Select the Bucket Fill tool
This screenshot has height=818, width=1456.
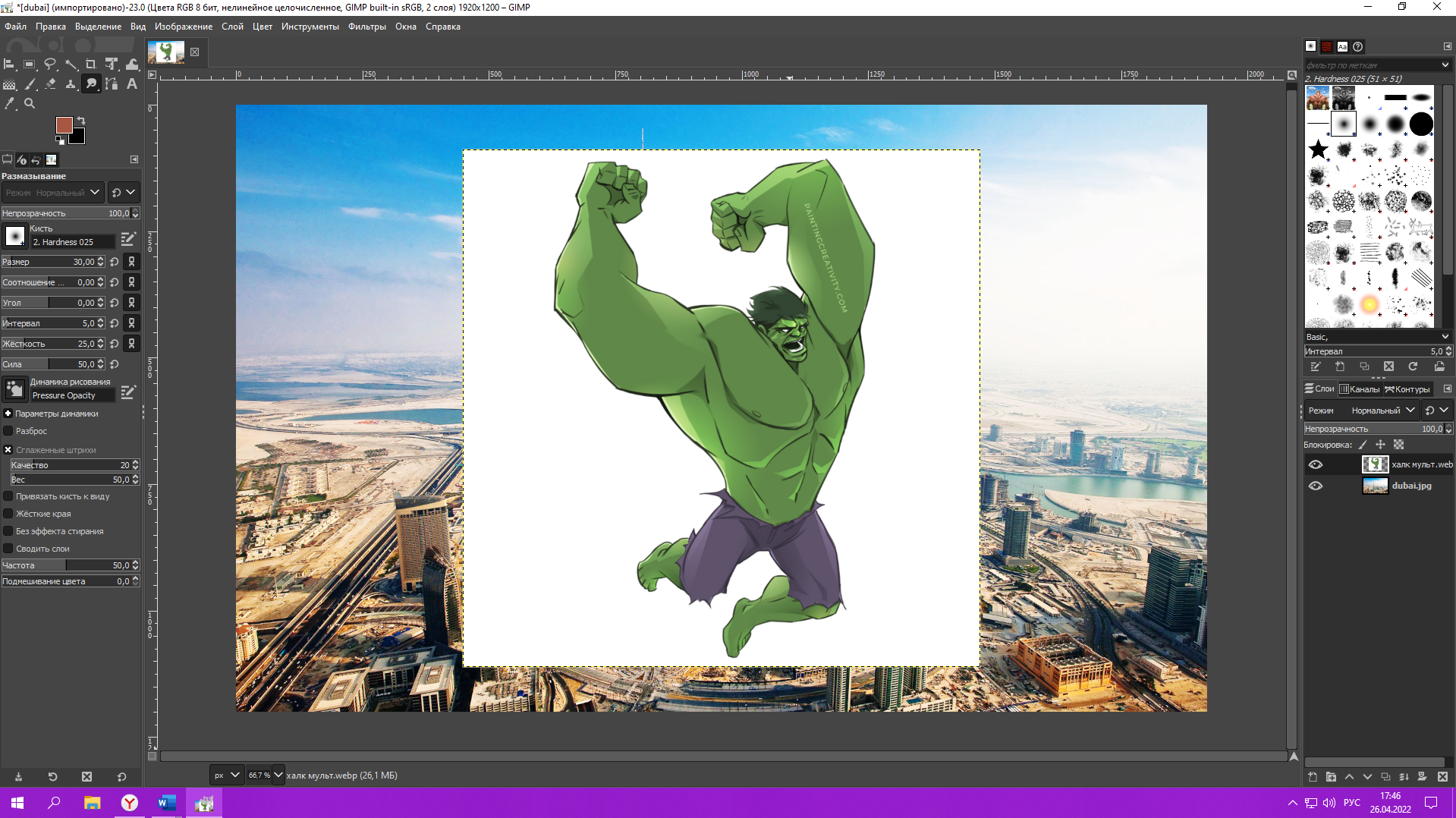pyautogui.click(x=9, y=84)
